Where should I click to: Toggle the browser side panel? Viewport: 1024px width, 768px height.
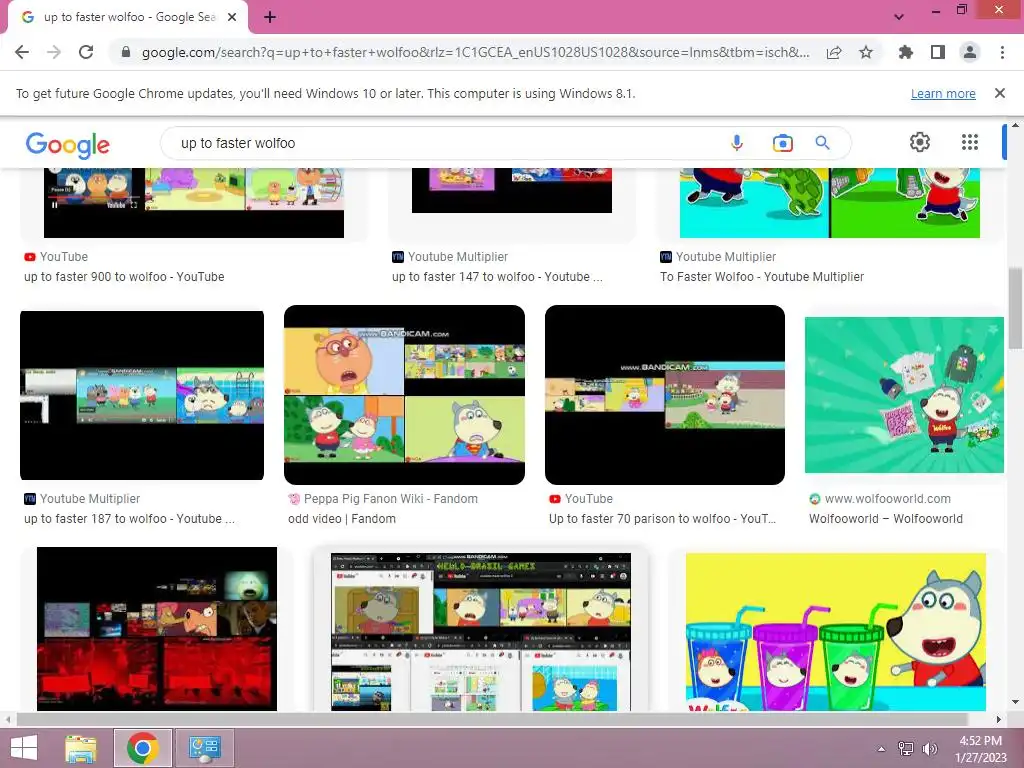pos(938,52)
